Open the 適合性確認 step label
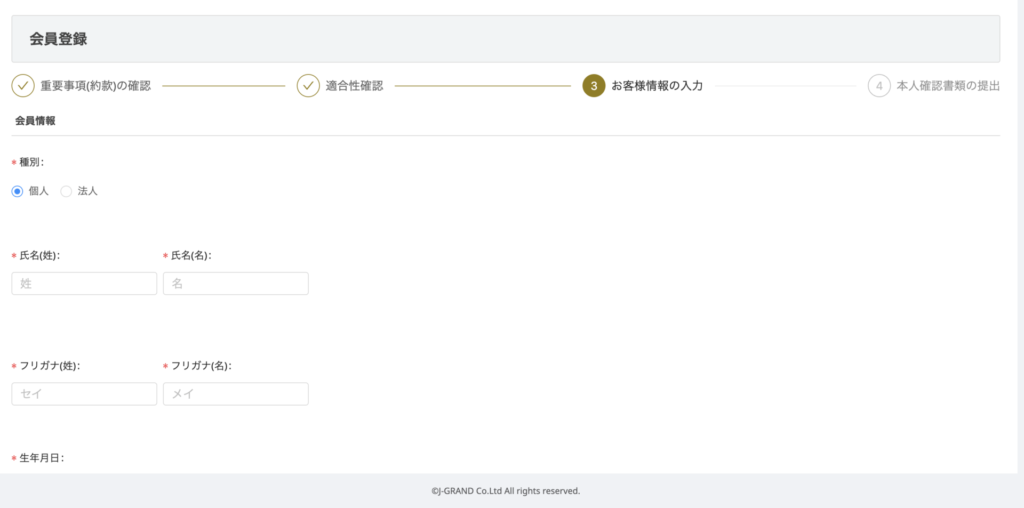This screenshot has height=508, width=1024. click(x=354, y=86)
